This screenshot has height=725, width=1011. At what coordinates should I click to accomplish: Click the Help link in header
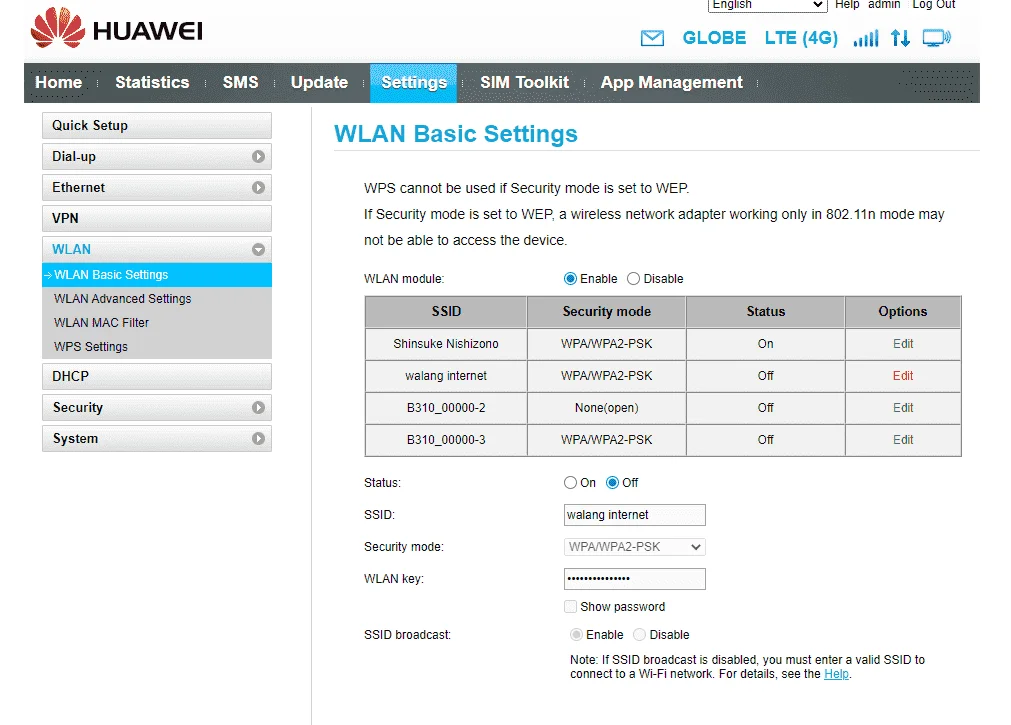pyautogui.click(x=847, y=5)
